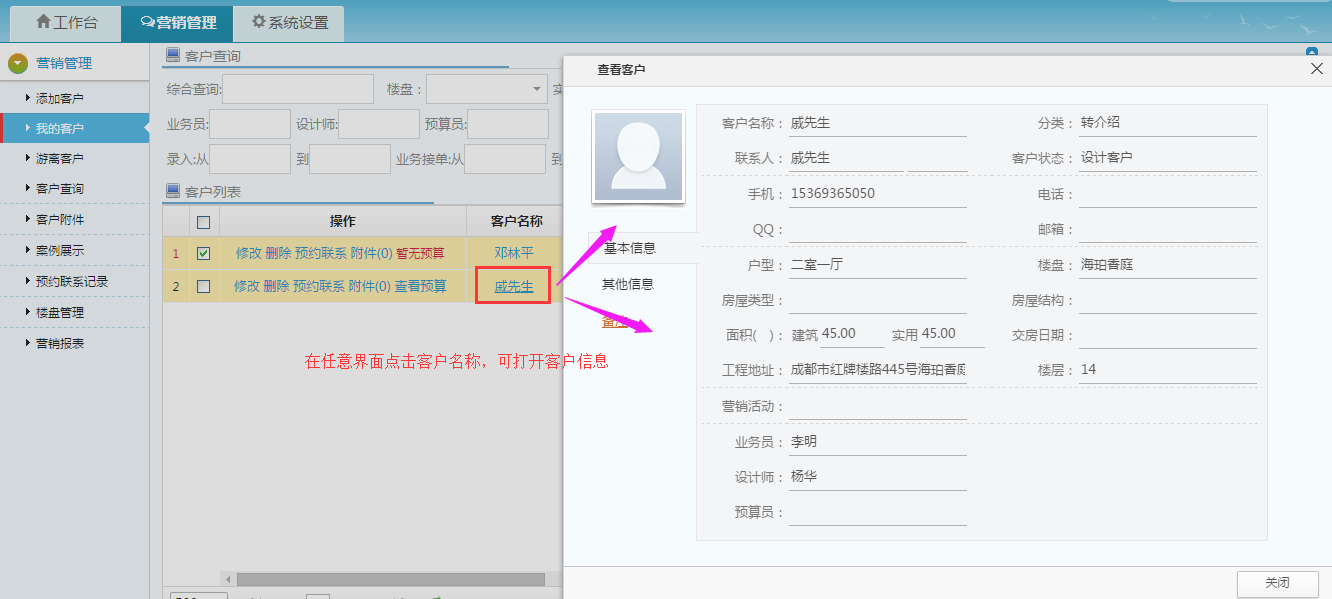Image resolution: width=1332 pixels, height=599 pixels.
Task: Uncheck the checkbox for row 1 邓林平
Action: pyautogui.click(x=204, y=254)
